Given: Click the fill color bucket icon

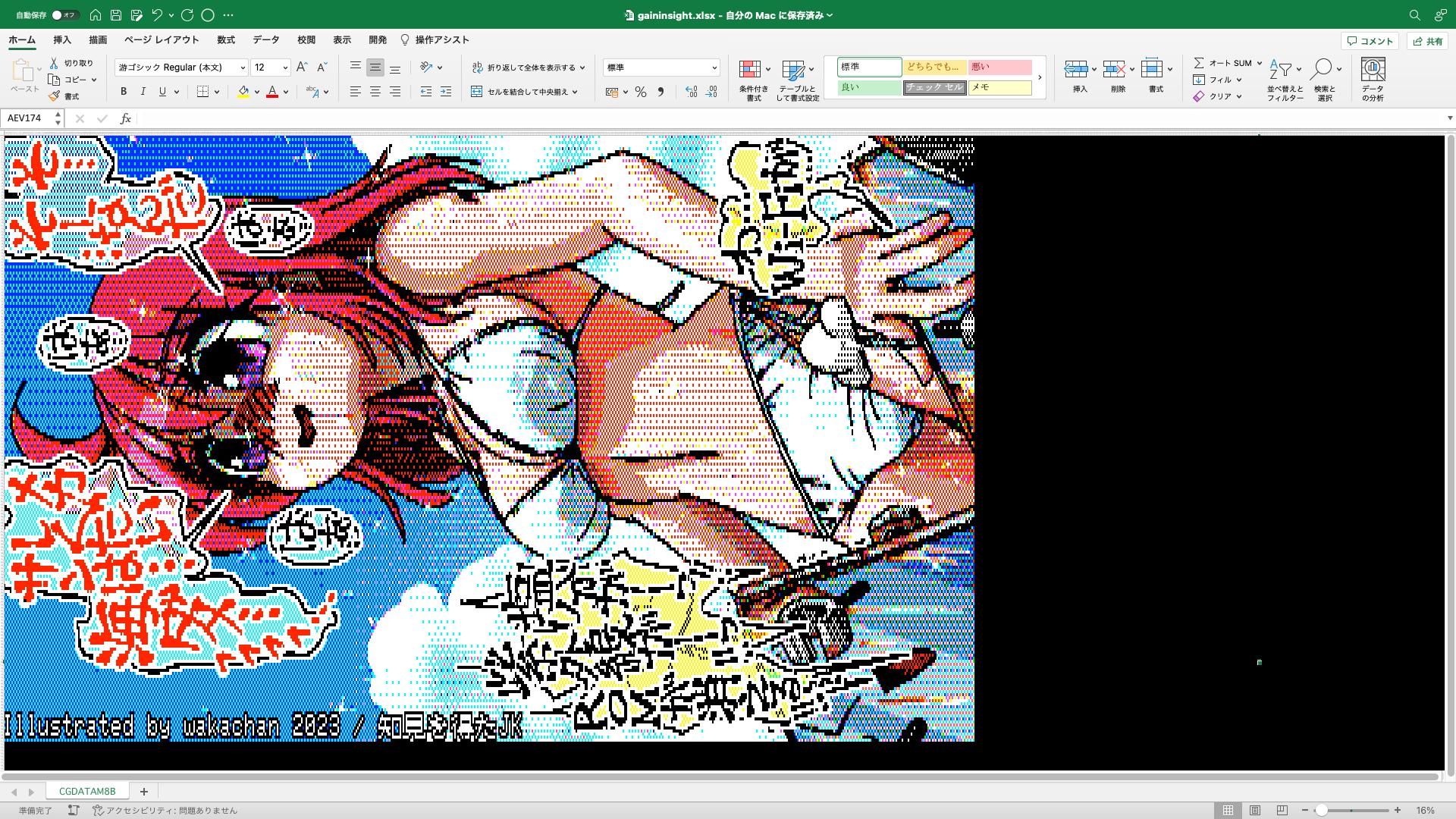Looking at the screenshot, I should click(x=243, y=92).
